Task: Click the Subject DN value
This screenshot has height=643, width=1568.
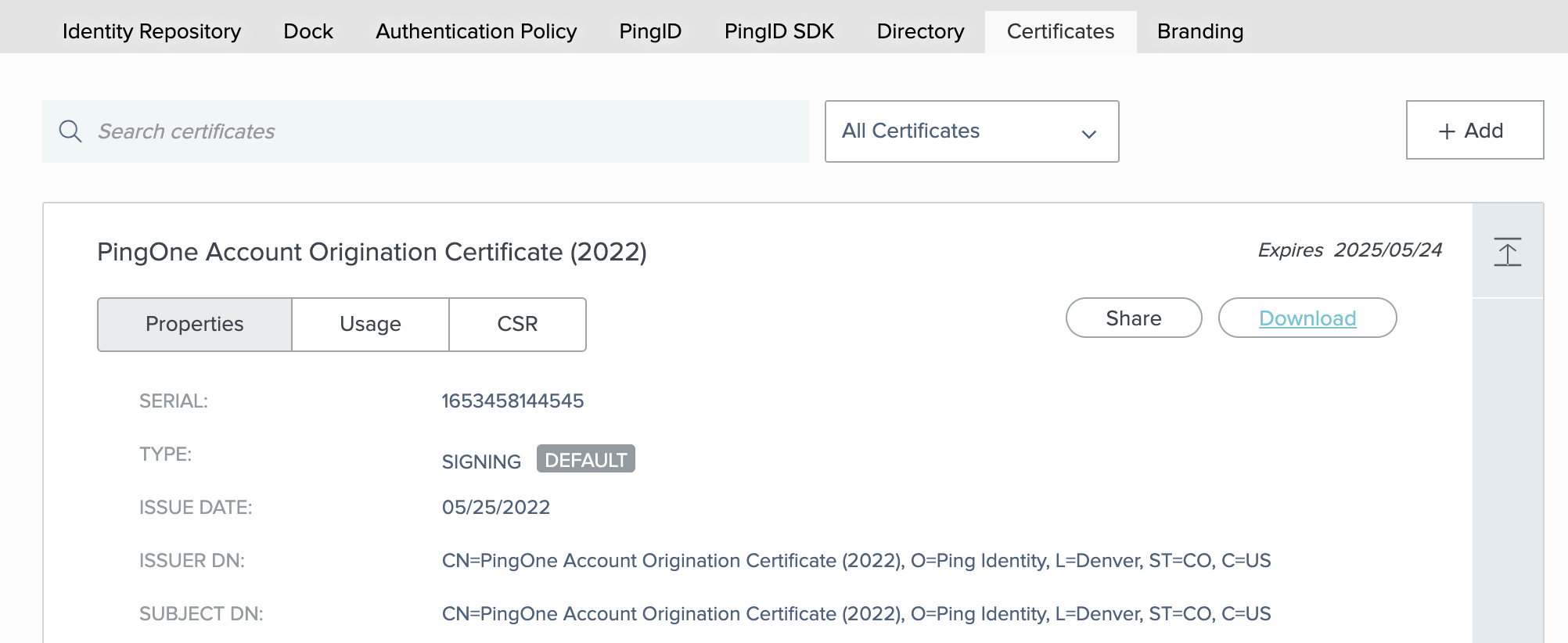Action: tap(856, 613)
